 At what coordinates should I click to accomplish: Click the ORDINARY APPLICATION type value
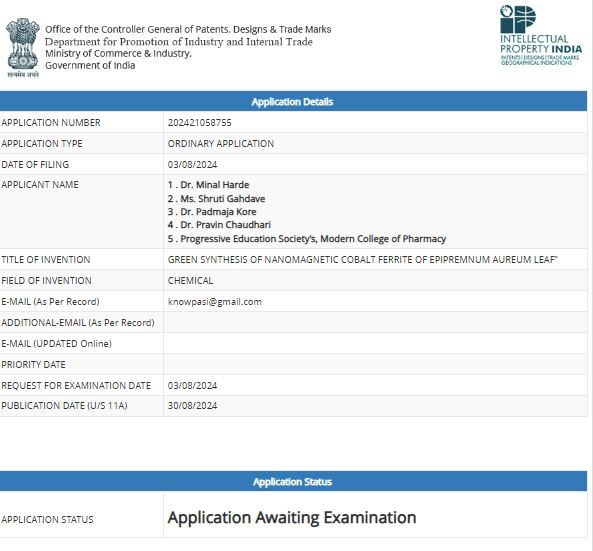click(x=220, y=144)
